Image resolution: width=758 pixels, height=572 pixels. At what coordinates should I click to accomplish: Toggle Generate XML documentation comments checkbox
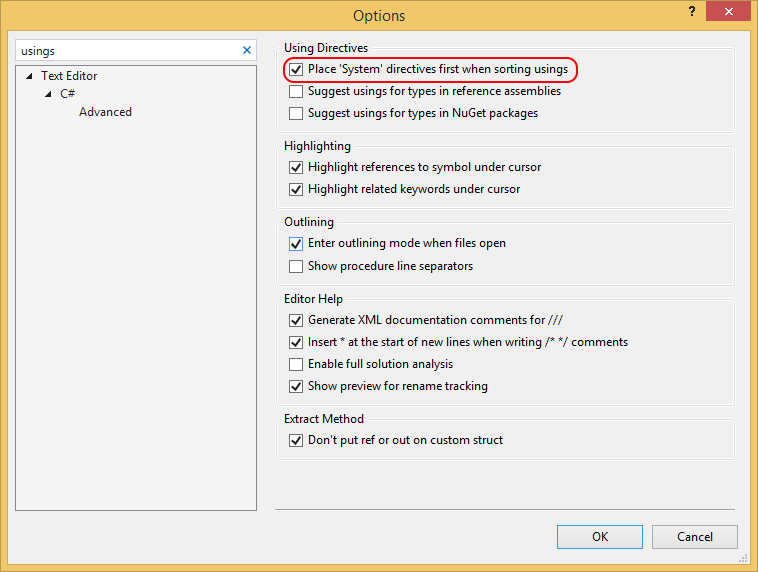[x=296, y=321]
